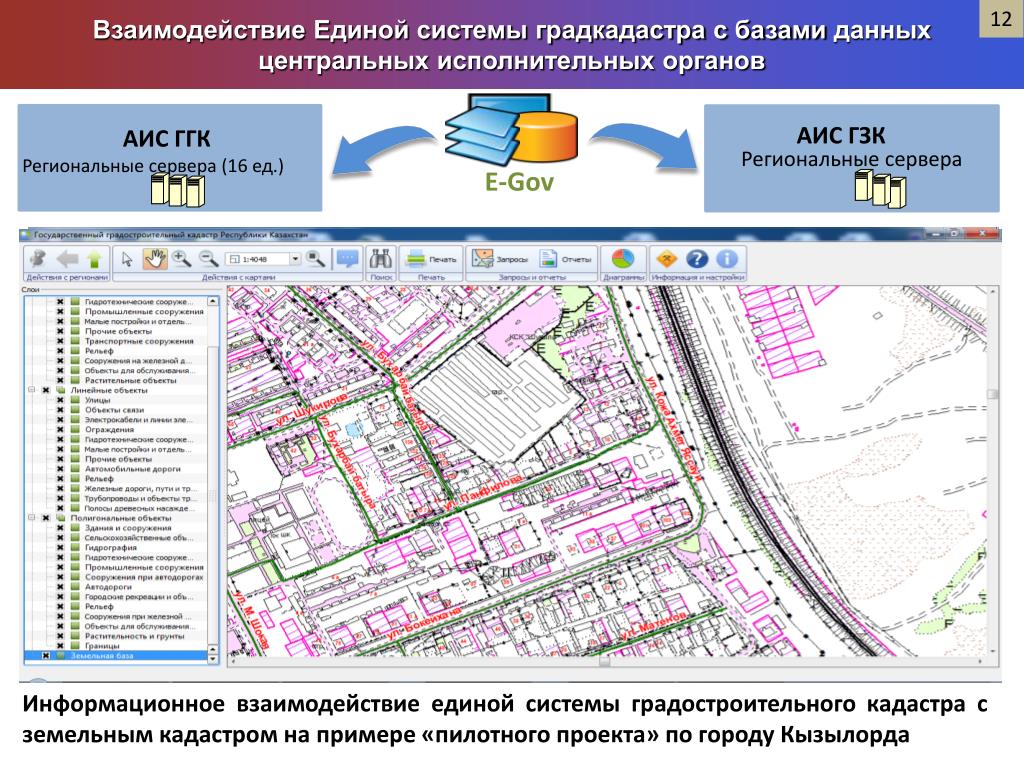This screenshot has height=768, width=1024.
Task: Click the folder icon of Линейные объекты
Action: (61, 390)
